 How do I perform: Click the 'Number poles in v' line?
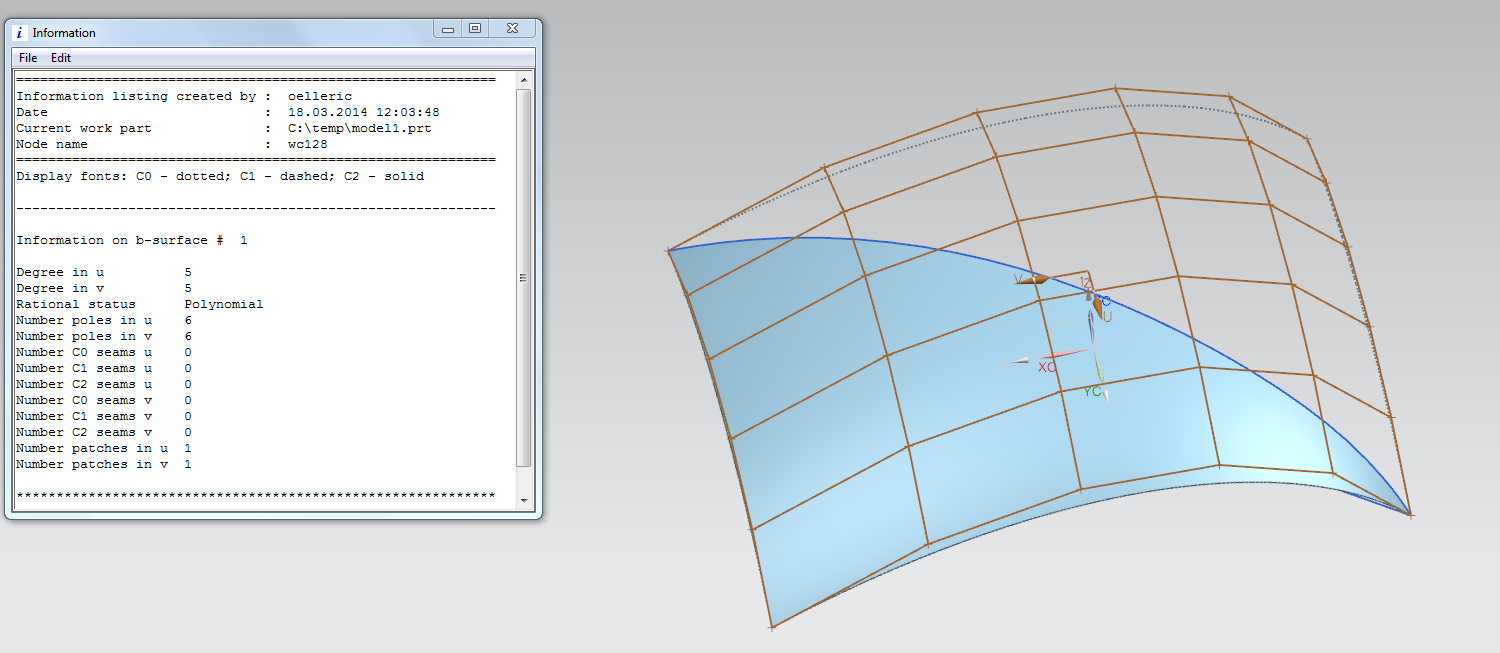(104, 336)
